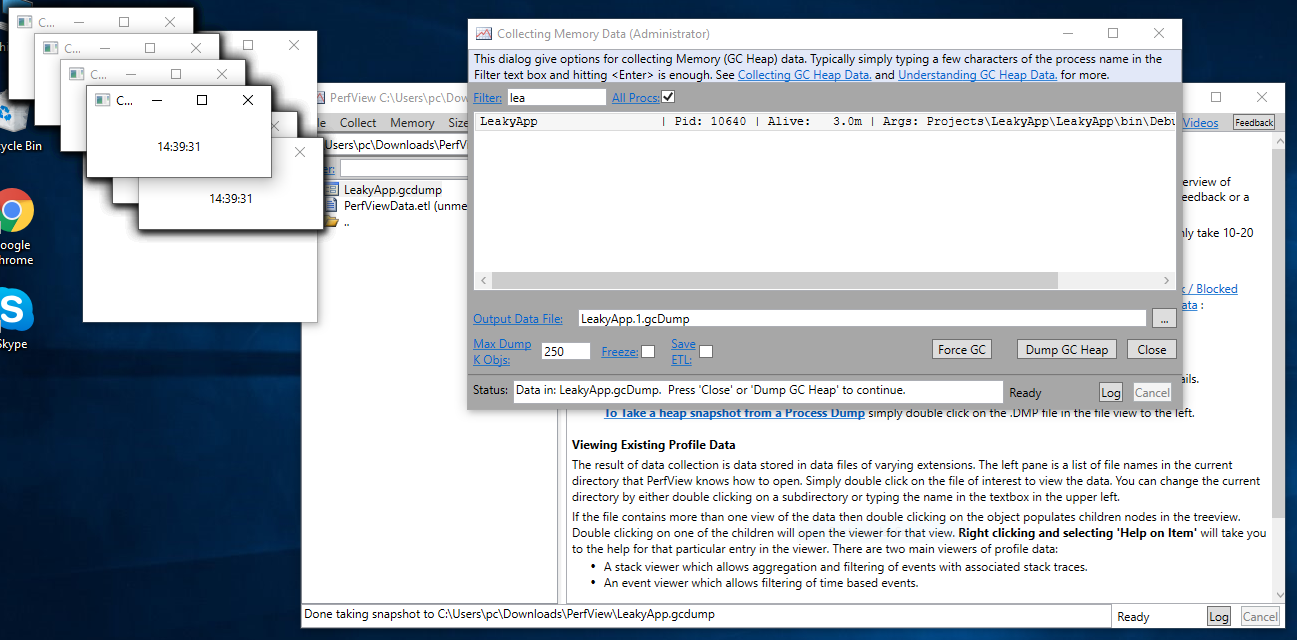Click the browse "..." button for output file
Viewport: 1297px width, 640px height.
(x=1163, y=319)
